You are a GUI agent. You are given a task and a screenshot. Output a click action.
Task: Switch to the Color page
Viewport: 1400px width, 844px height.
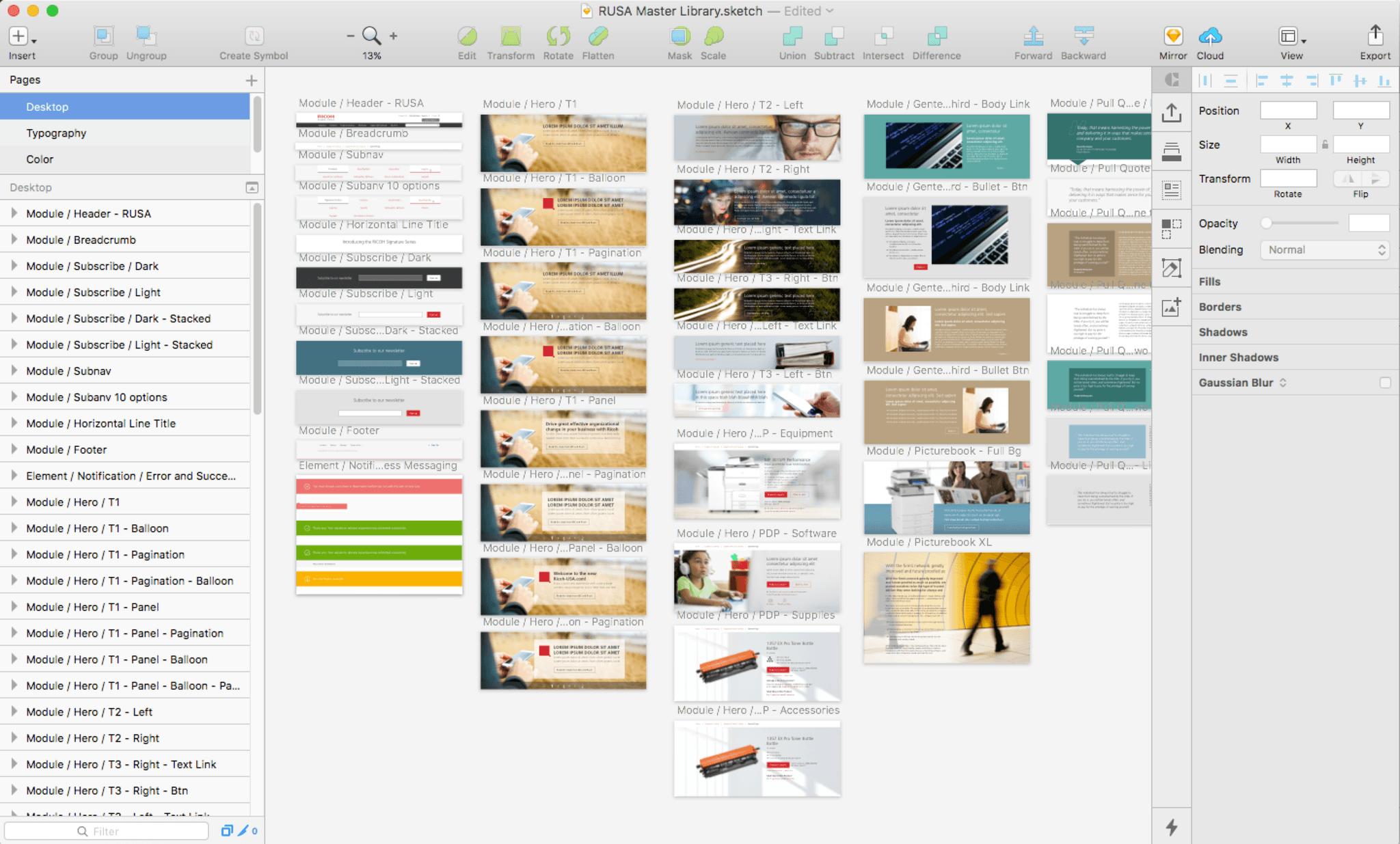[x=40, y=159]
